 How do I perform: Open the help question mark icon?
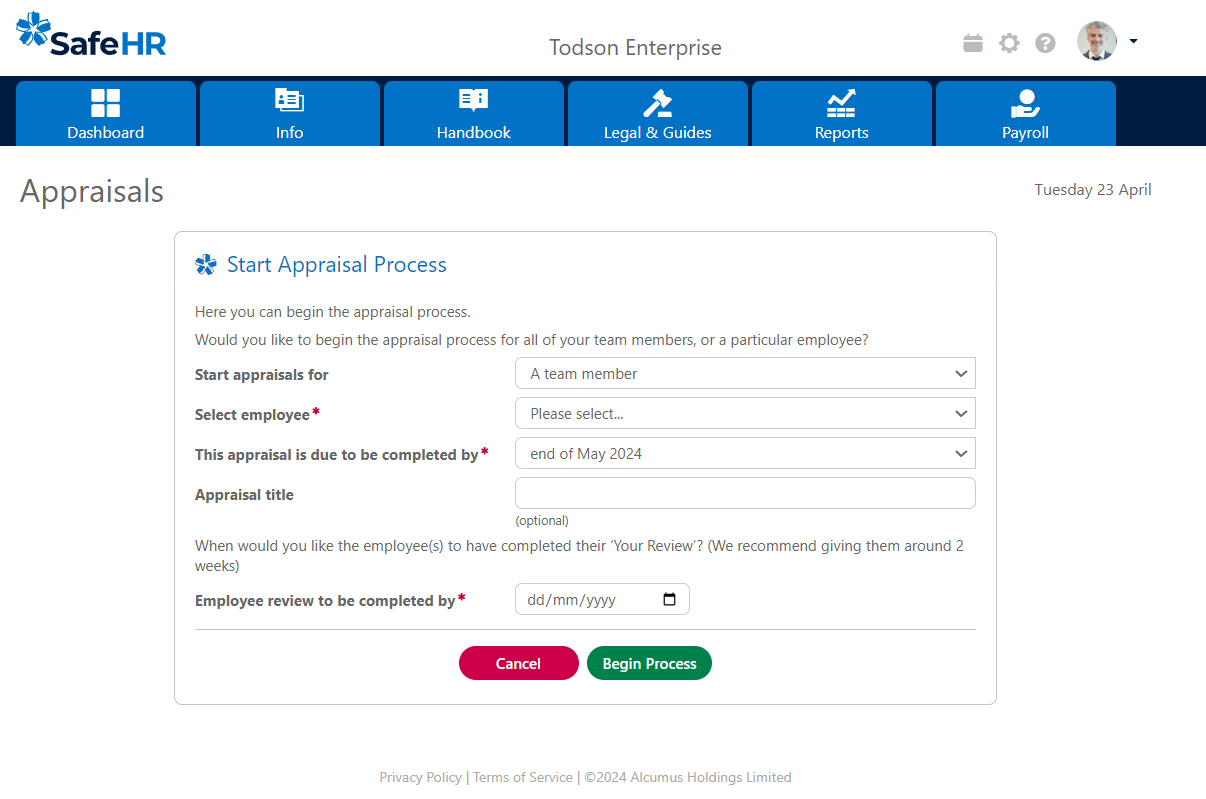pos(1045,43)
